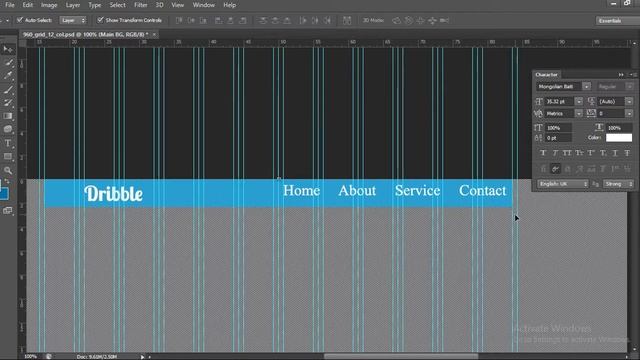Image resolution: width=640 pixels, height=360 pixels.
Task: Click the baseline shift 0 pt field
Action: 558,138
